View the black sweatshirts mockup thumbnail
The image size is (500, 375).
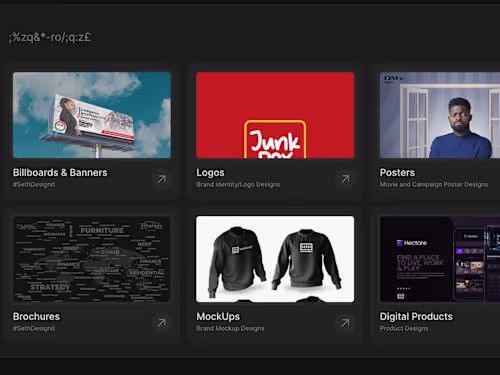tap(275, 259)
